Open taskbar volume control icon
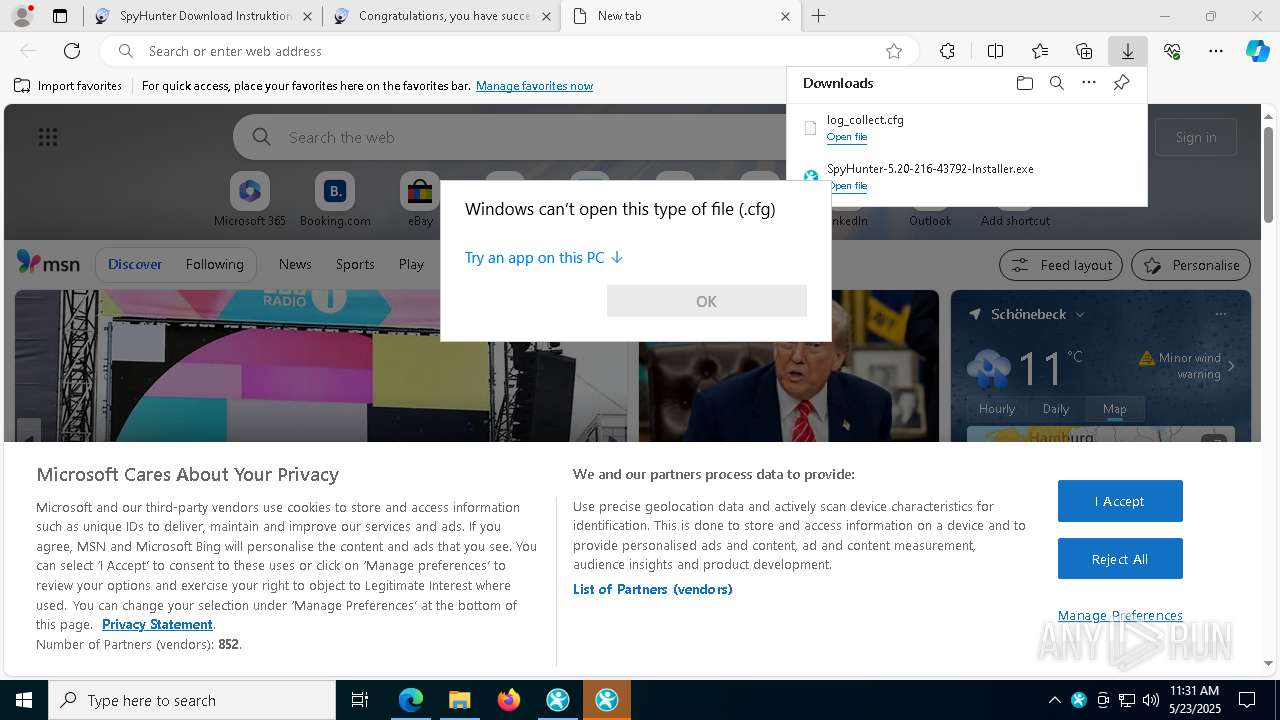This screenshot has height=720, width=1280. [x=1151, y=700]
